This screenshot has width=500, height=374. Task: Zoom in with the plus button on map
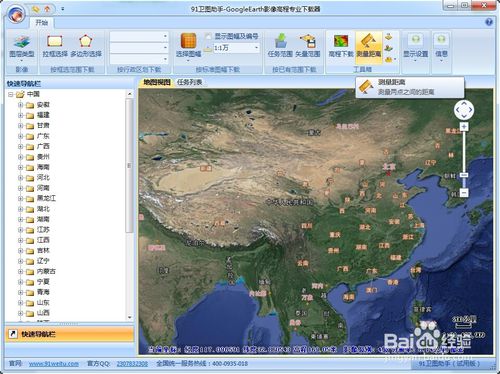[464, 127]
